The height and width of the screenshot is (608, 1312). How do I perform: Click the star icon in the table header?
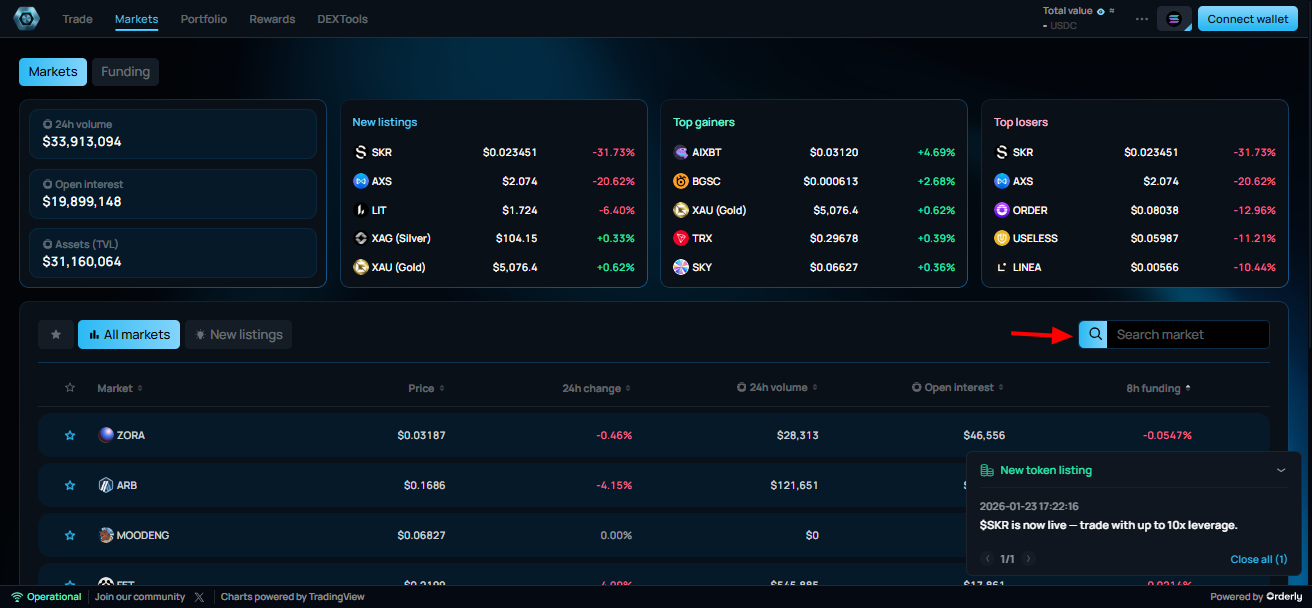point(70,388)
